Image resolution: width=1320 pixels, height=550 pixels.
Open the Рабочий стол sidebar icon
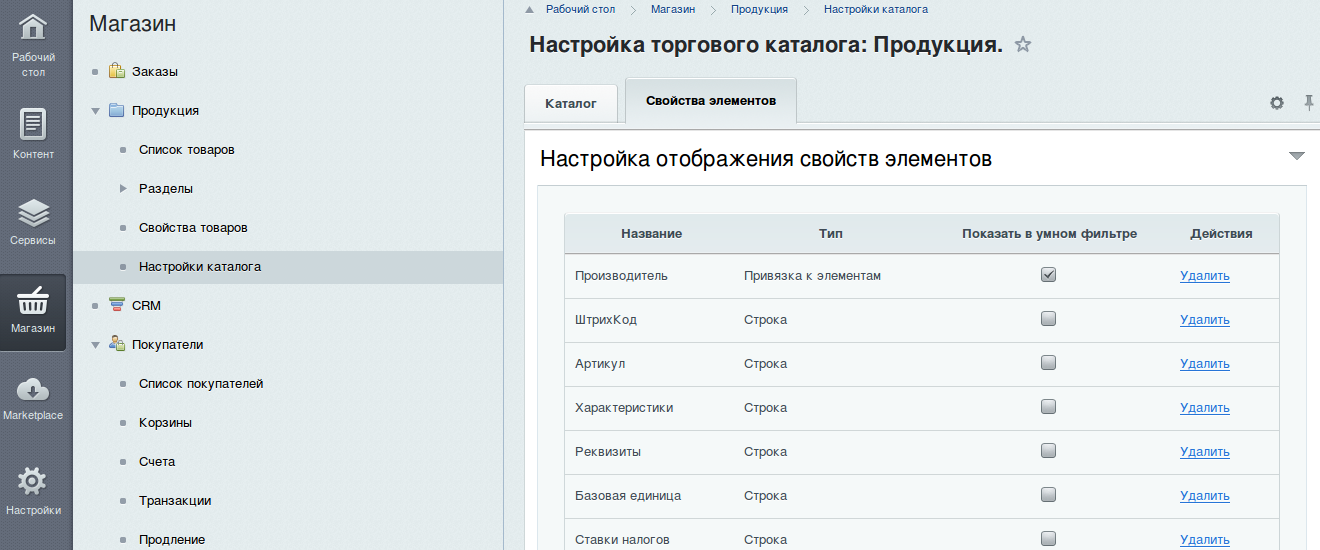pos(33,28)
